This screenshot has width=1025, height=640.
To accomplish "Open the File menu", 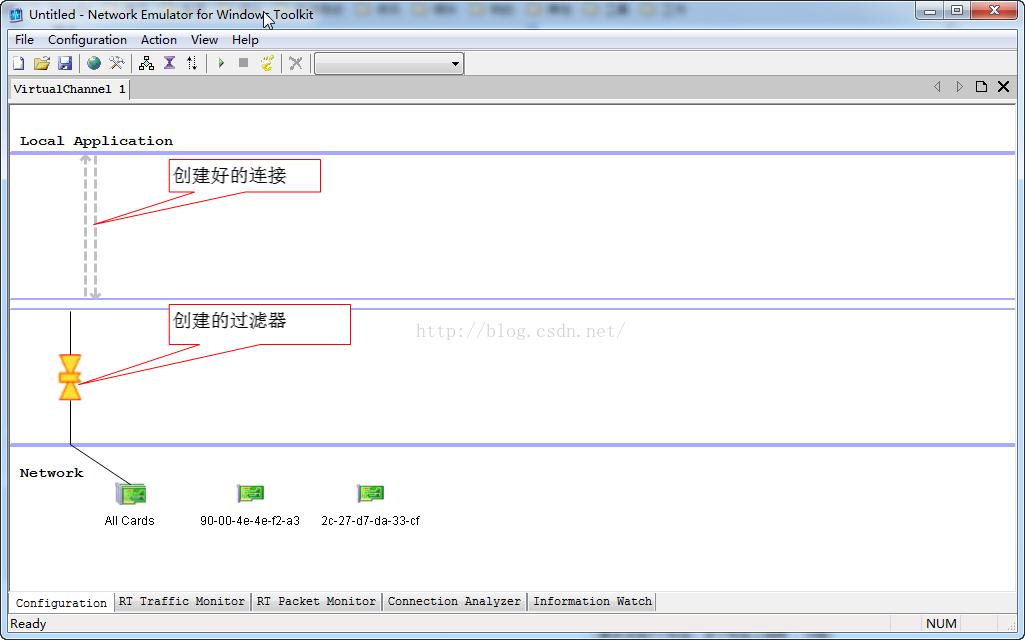I will point(24,40).
